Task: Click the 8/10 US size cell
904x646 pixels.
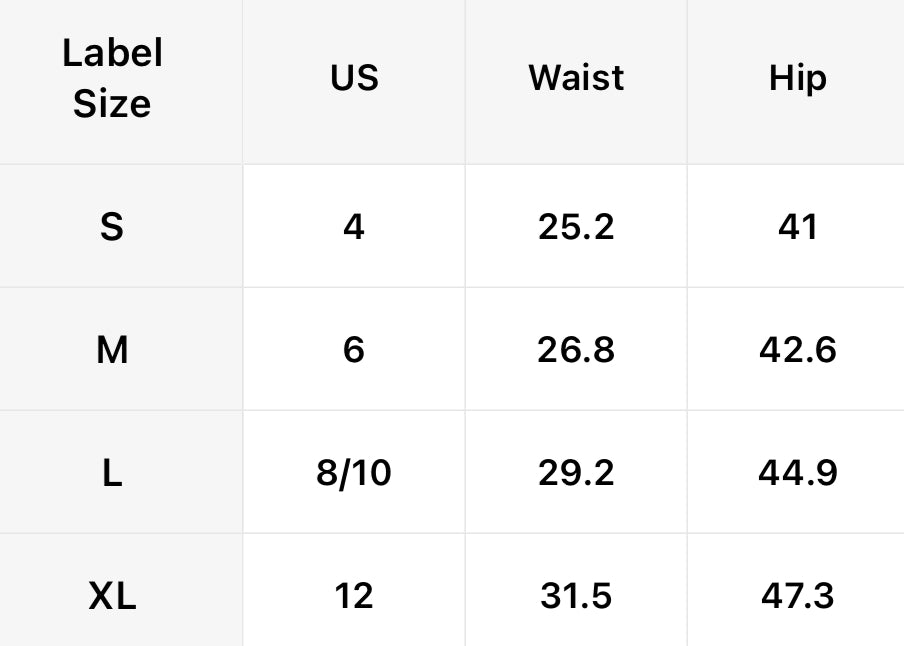Action: click(354, 473)
